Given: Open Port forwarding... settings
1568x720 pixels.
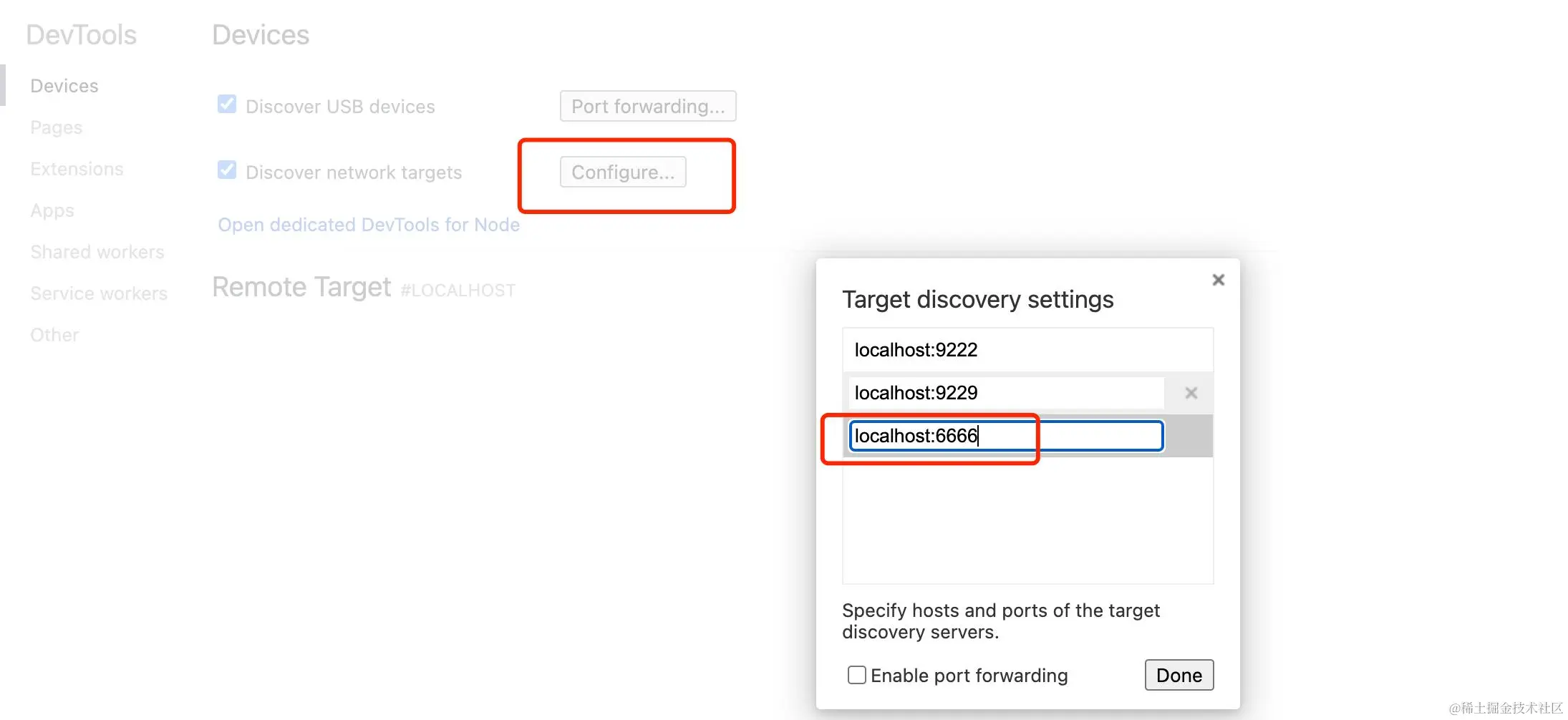Looking at the screenshot, I should (x=647, y=107).
